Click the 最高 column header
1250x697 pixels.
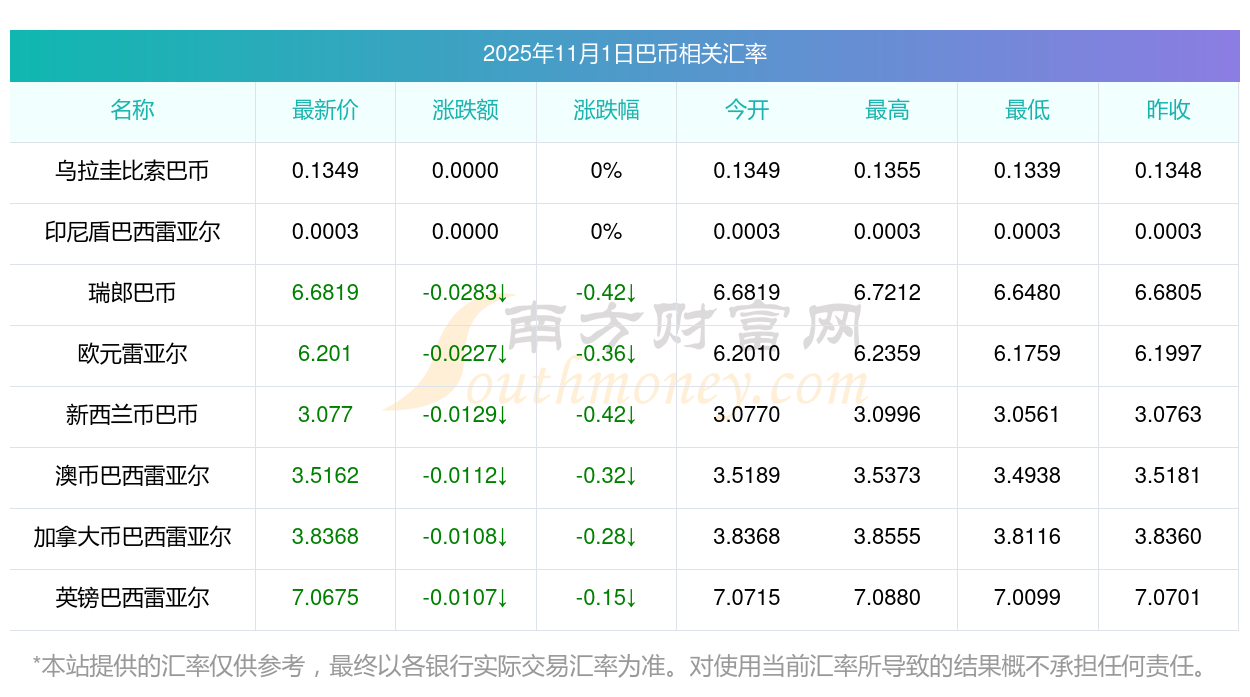tap(887, 110)
